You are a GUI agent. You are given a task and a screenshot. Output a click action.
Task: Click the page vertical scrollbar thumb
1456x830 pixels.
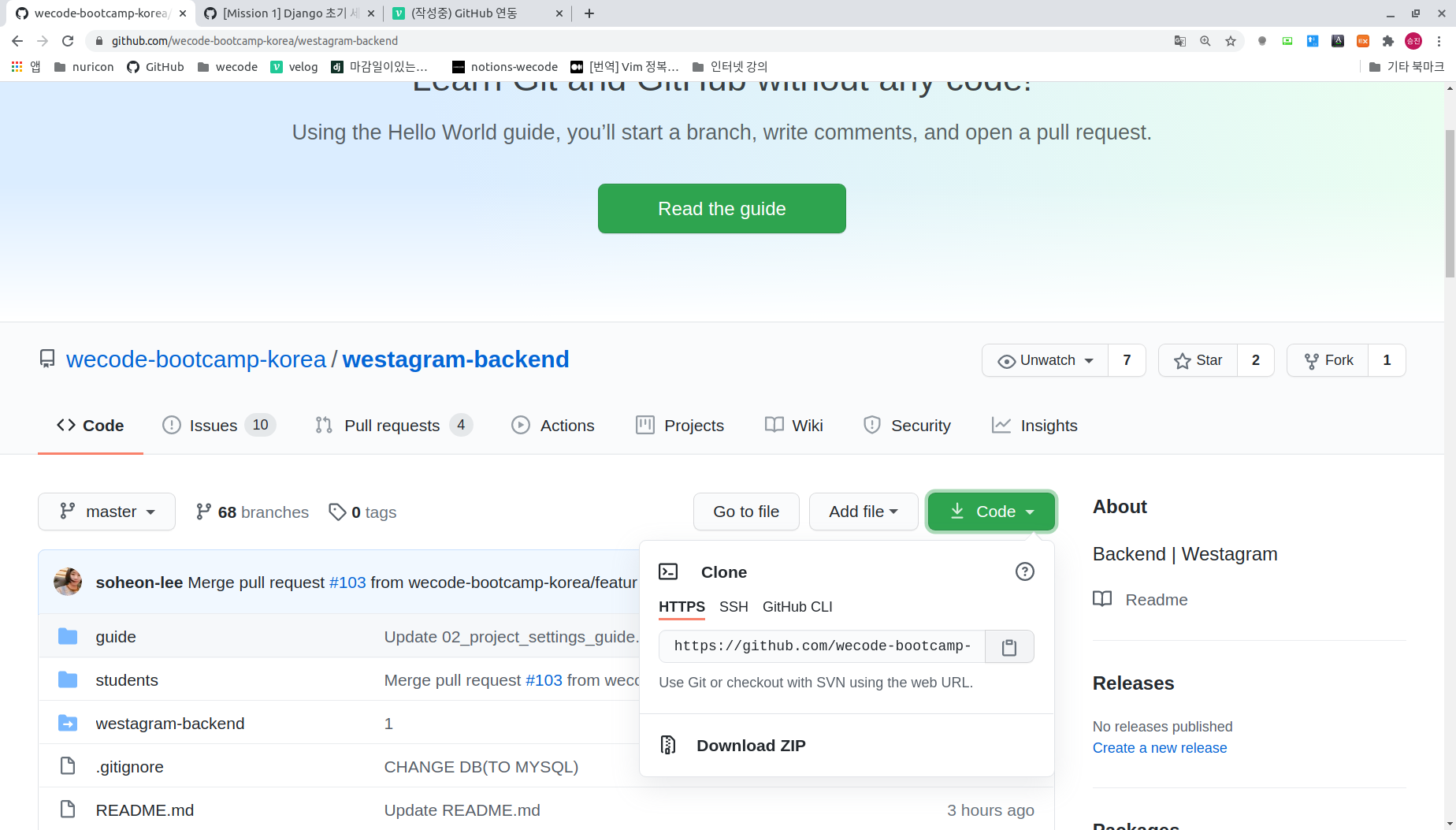pos(1450,203)
